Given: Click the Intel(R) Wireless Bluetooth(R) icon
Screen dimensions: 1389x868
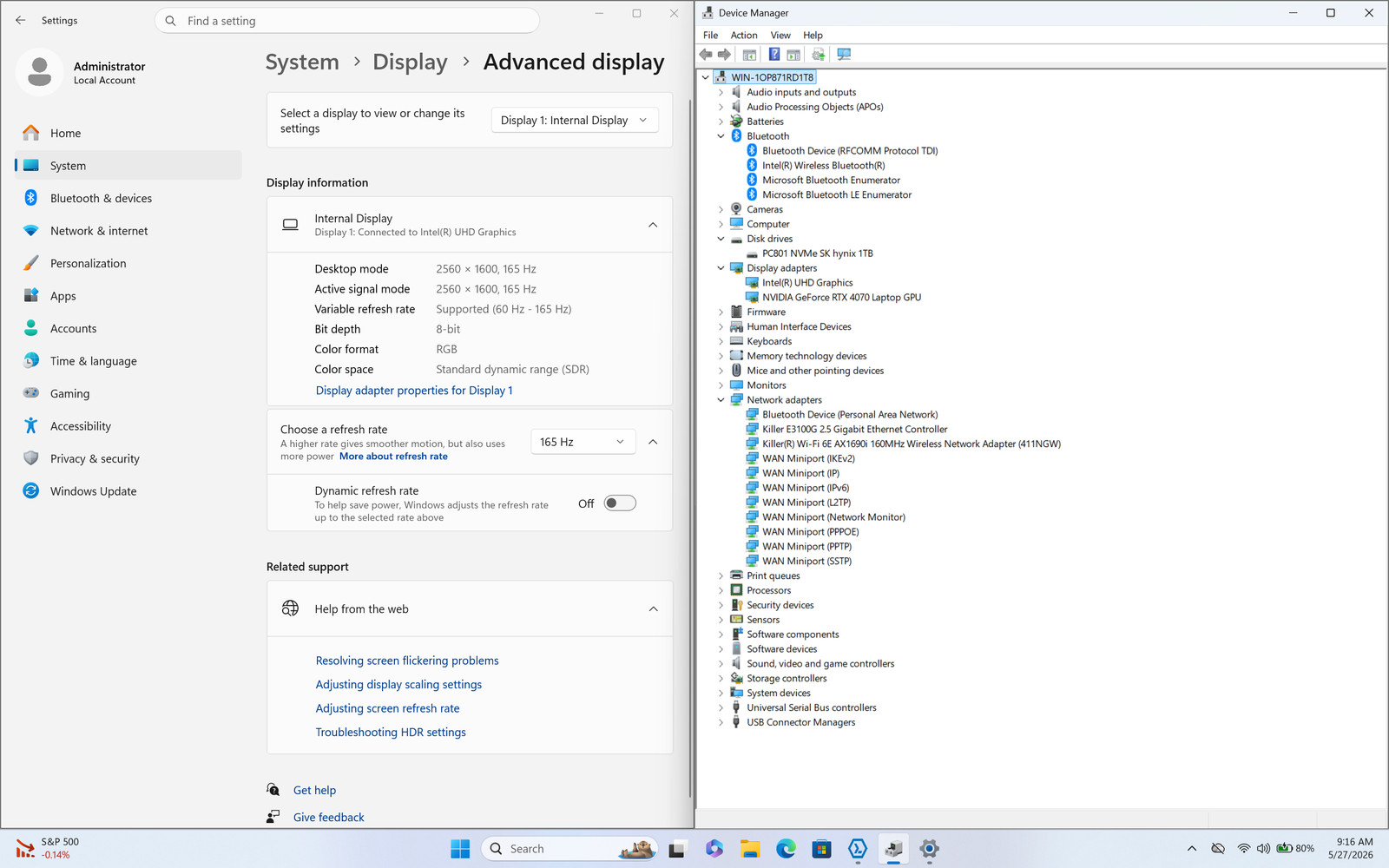Looking at the screenshot, I should coord(753,165).
